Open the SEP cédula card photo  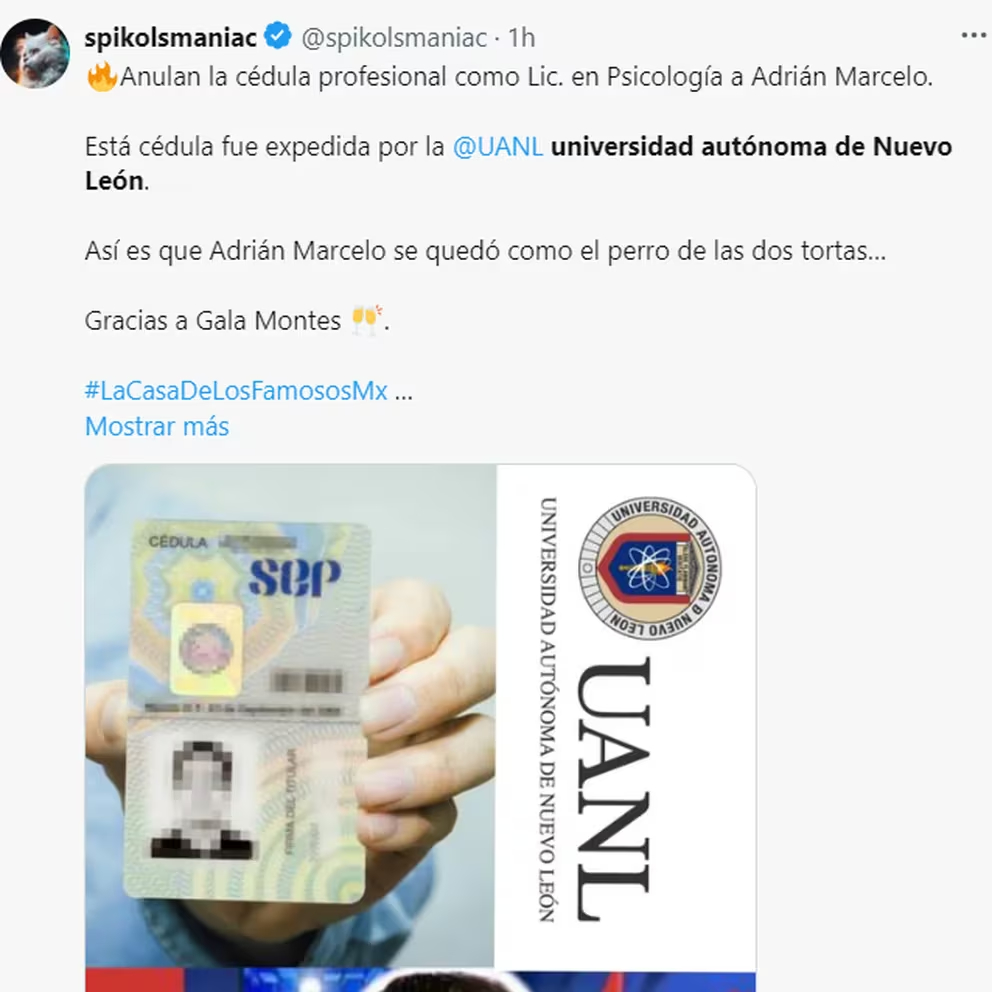(290, 715)
